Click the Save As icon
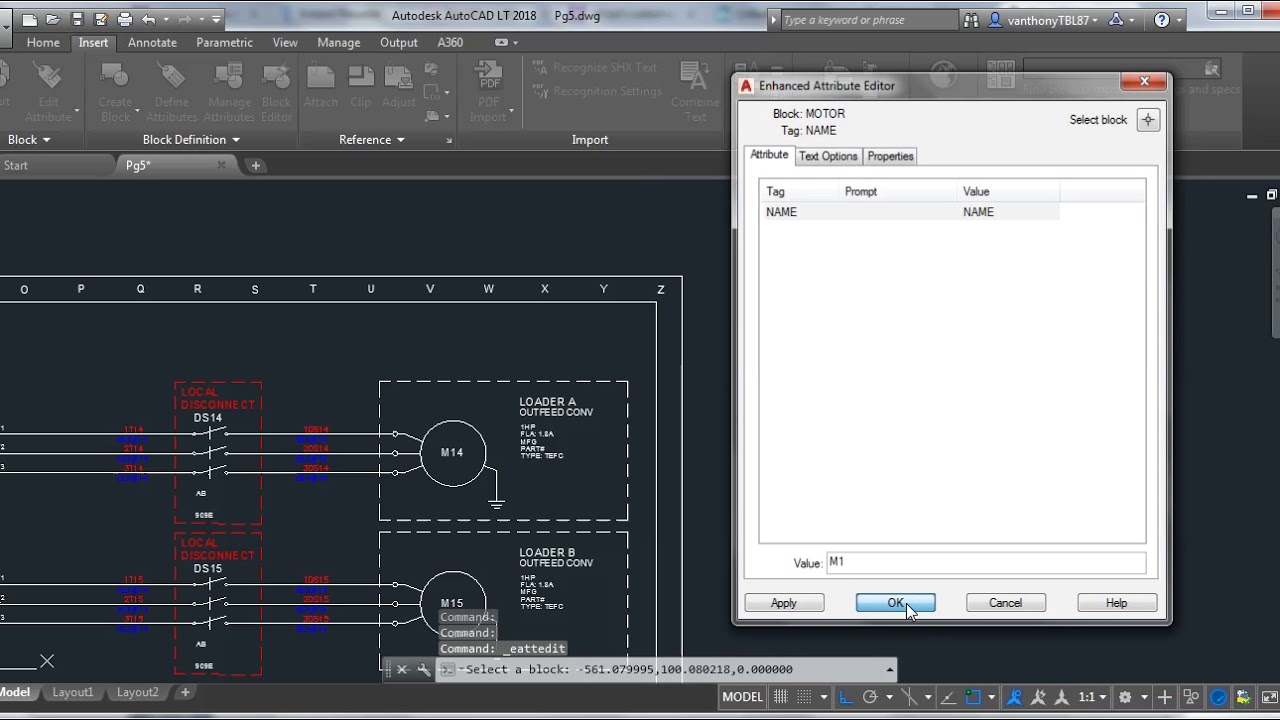 click(100, 19)
